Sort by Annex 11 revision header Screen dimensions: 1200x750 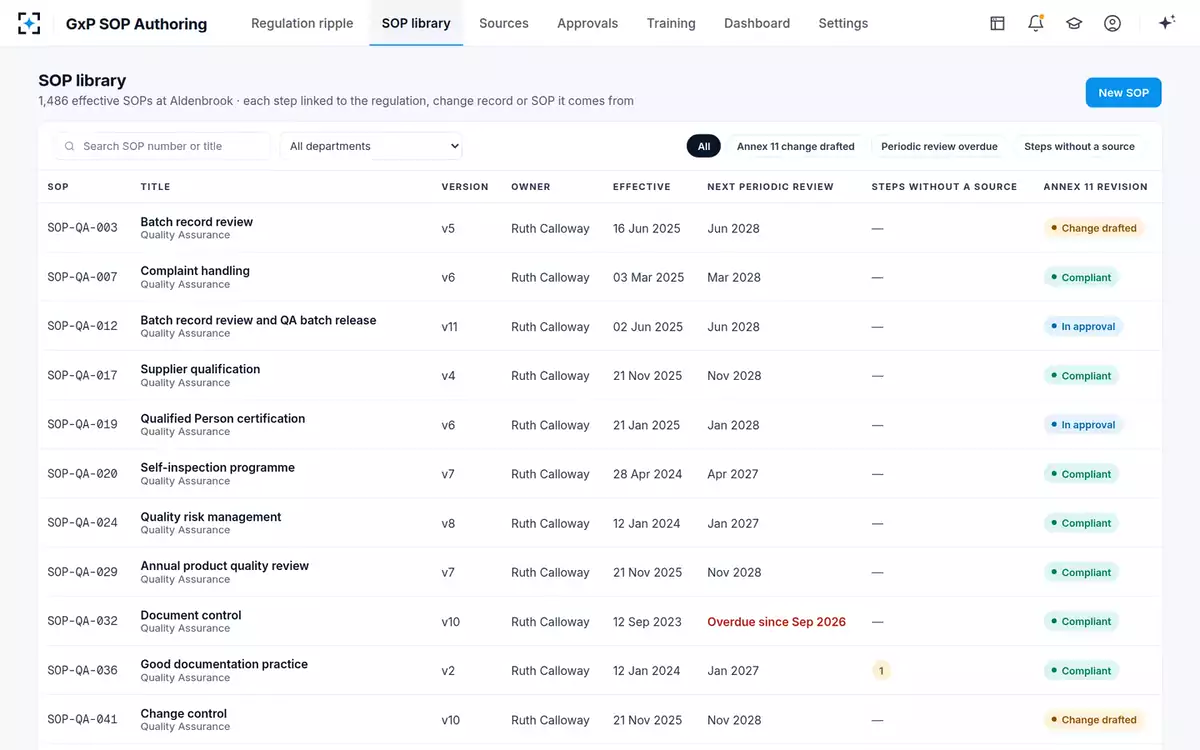pyautogui.click(x=1095, y=187)
